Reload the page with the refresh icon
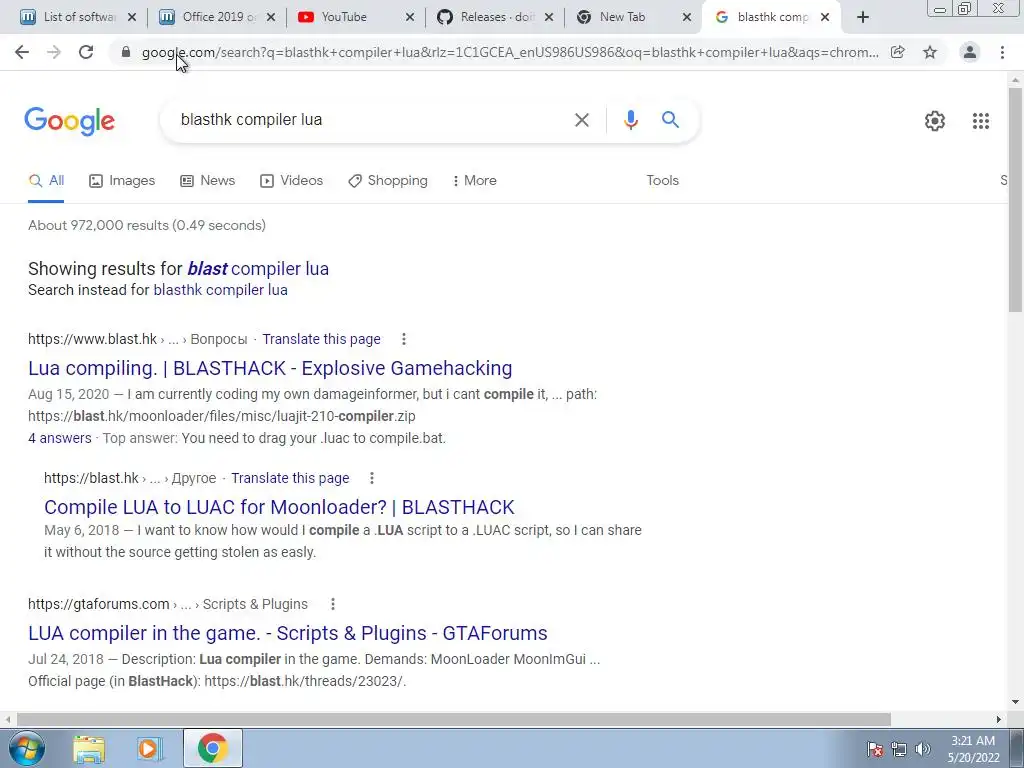 click(x=86, y=52)
